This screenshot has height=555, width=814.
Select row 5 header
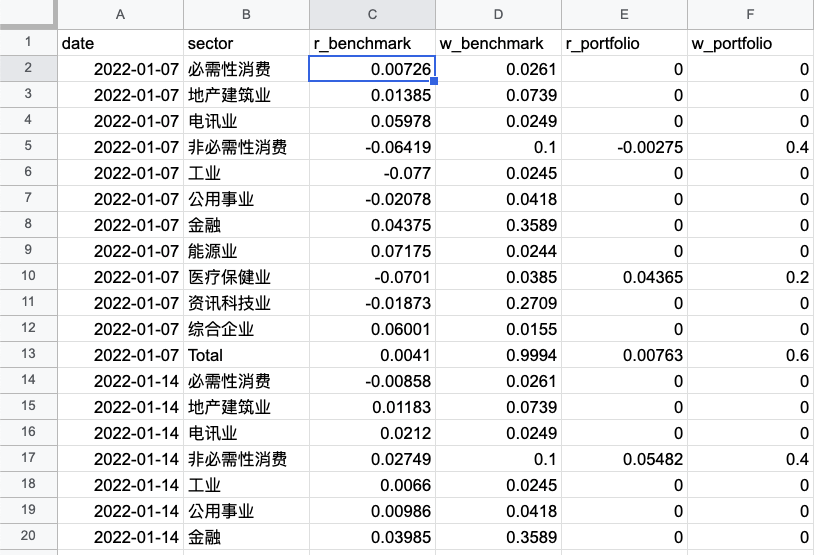(29, 146)
